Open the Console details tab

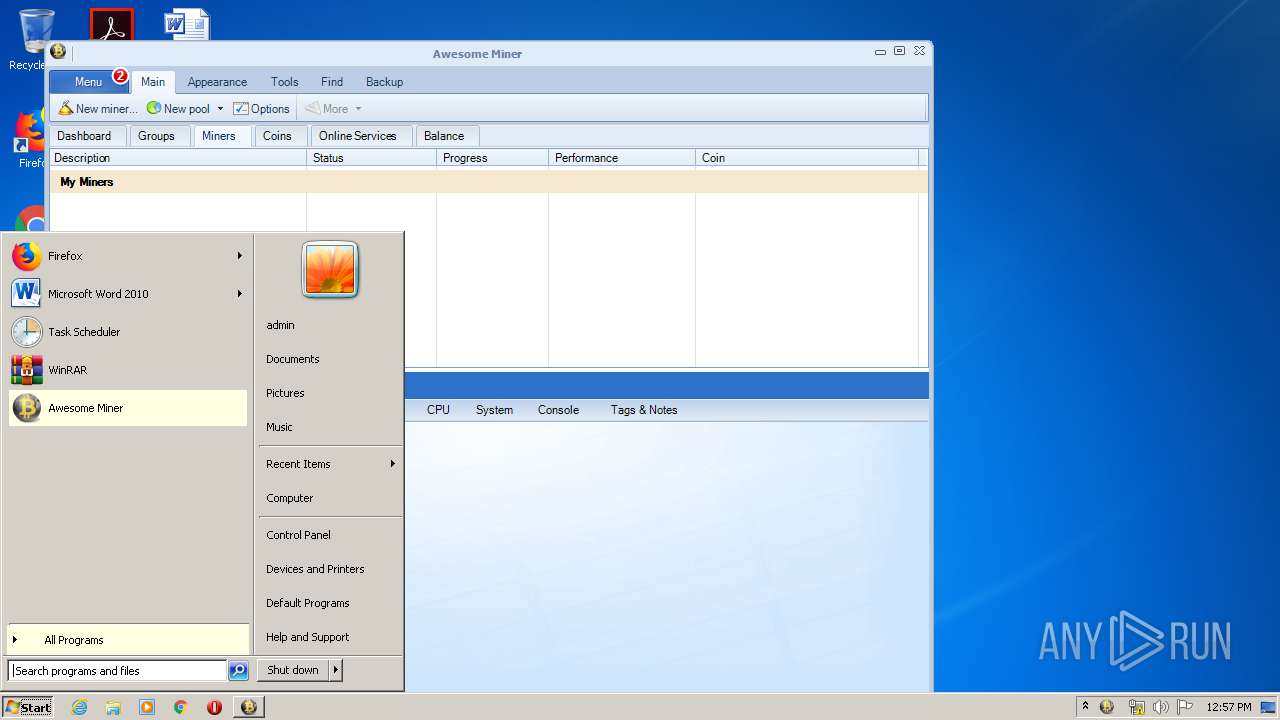click(x=558, y=410)
